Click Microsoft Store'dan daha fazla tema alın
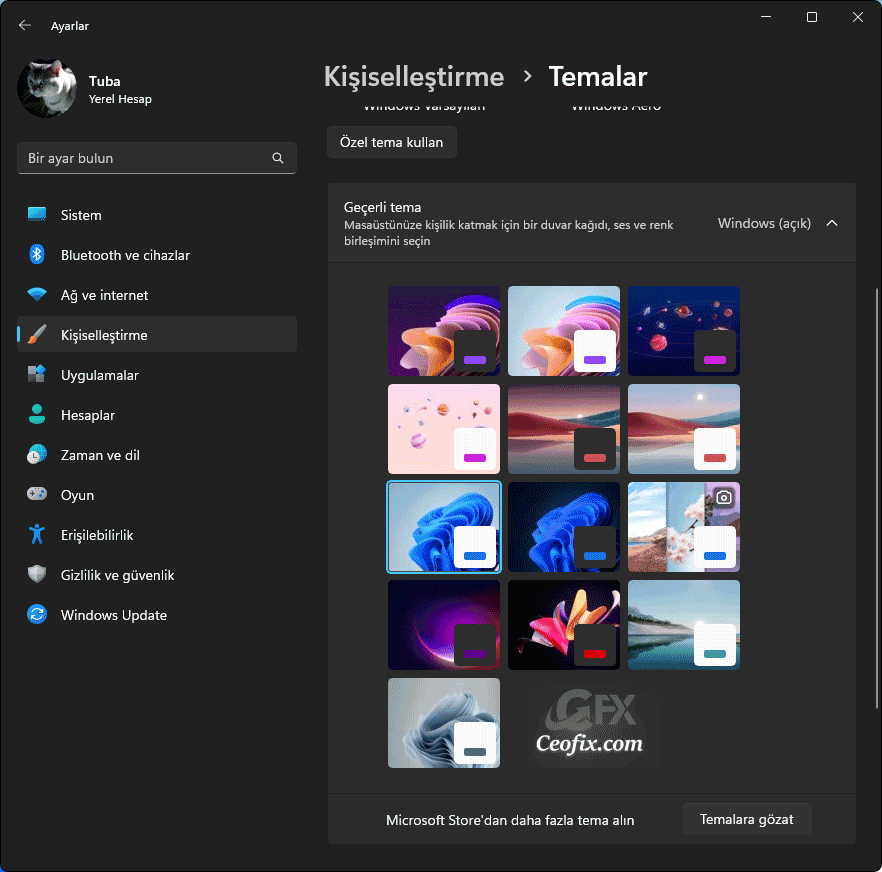Viewport: 882px width, 872px height. [x=510, y=820]
